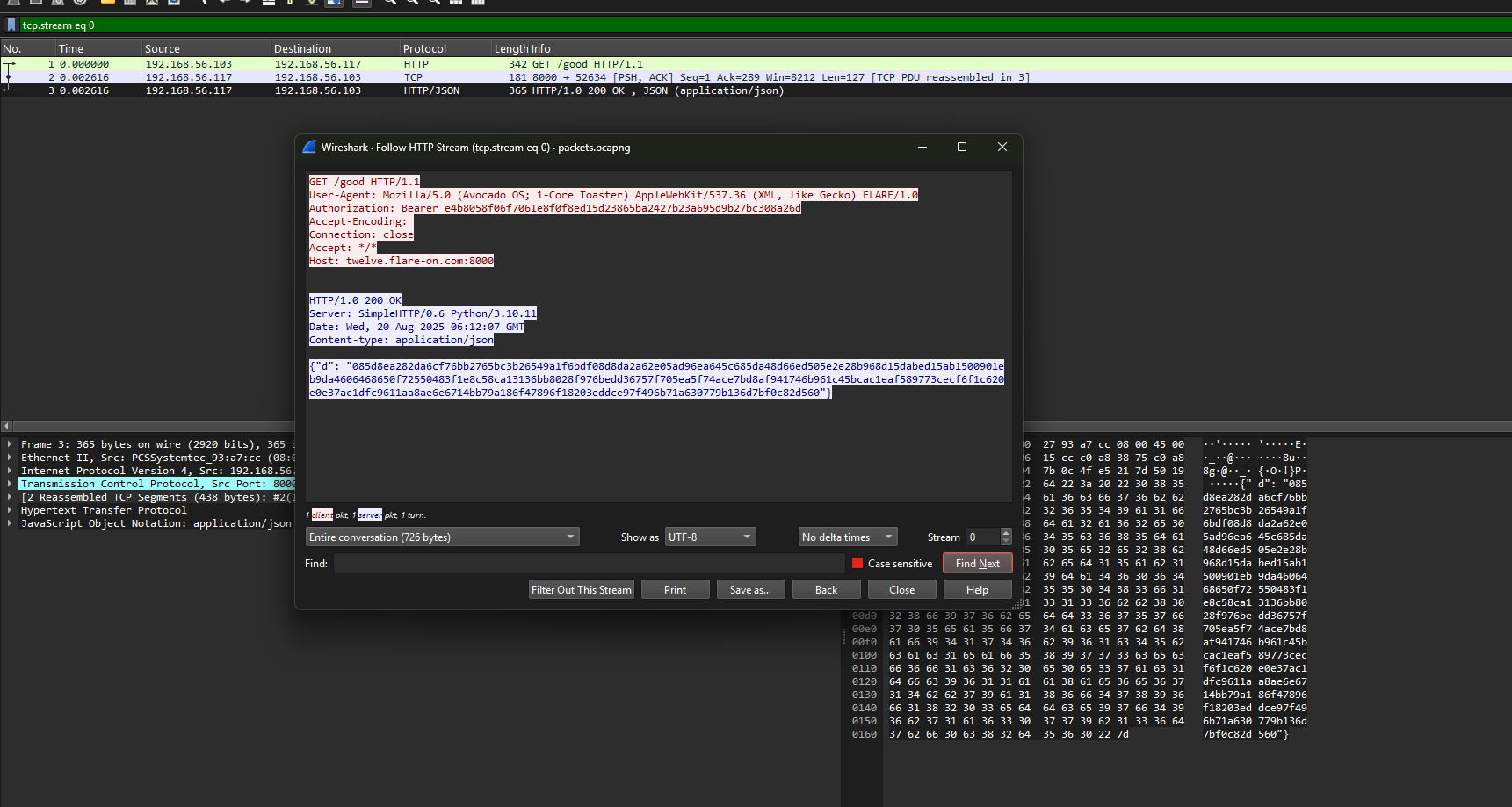
Task: Toggle the Case sensitive checkbox
Action: pos(857,564)
